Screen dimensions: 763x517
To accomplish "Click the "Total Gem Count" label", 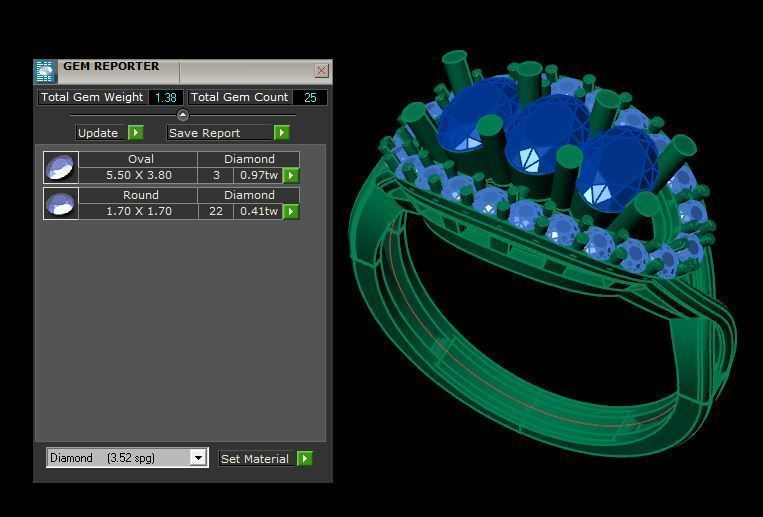I will pos(239,97).
